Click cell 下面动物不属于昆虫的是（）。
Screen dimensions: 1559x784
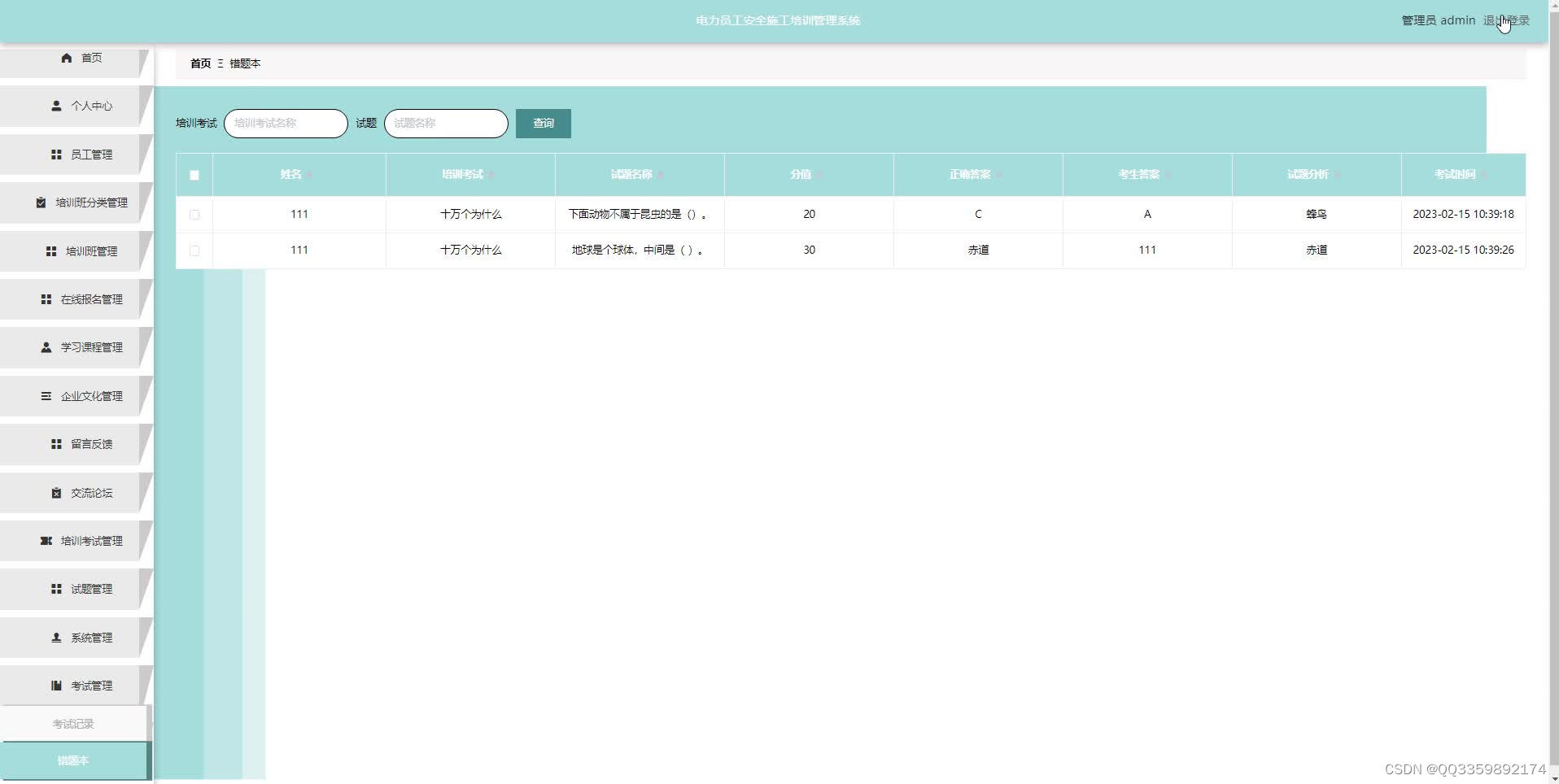tap(640, 215)
